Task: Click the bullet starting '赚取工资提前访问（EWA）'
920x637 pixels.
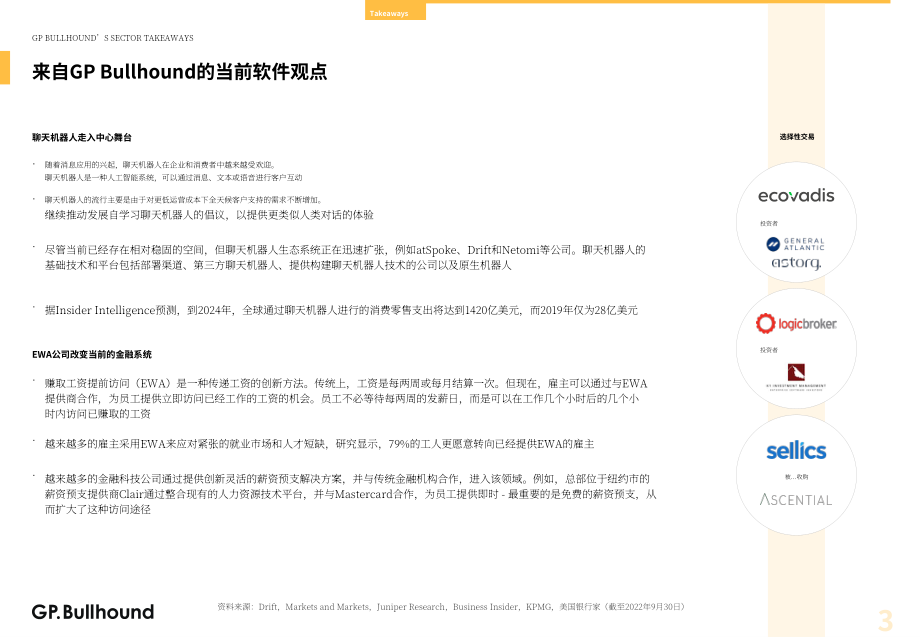Action: [x=346, y=398]
